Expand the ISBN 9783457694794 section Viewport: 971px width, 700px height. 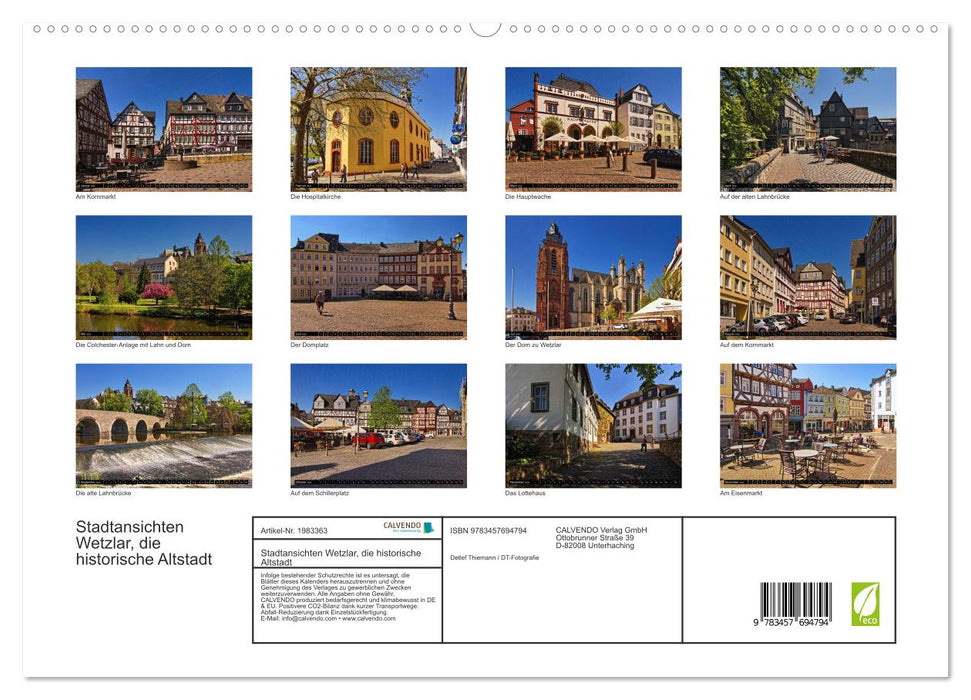[x=487, y=530]
